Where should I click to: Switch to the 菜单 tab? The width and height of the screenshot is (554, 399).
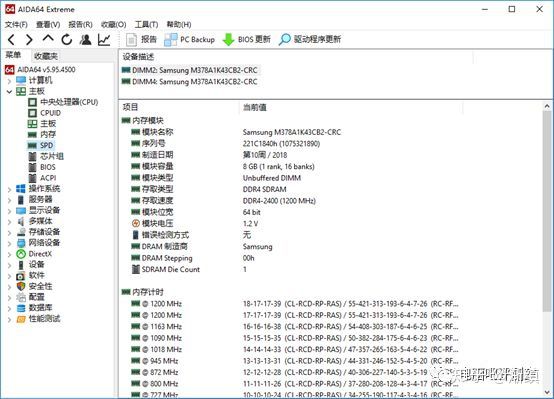point(13,55)
